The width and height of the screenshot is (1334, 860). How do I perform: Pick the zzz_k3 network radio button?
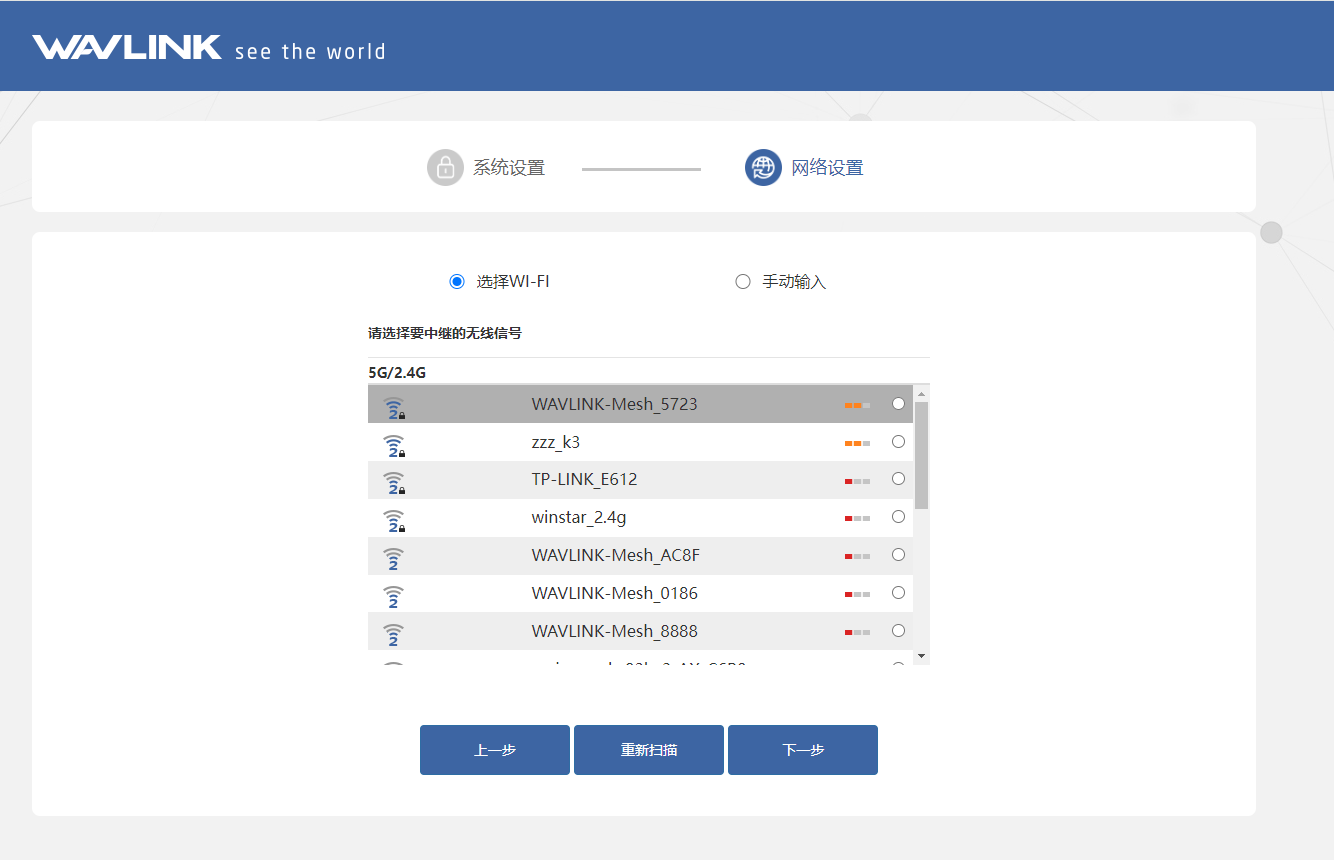click(x=898, y=442)
